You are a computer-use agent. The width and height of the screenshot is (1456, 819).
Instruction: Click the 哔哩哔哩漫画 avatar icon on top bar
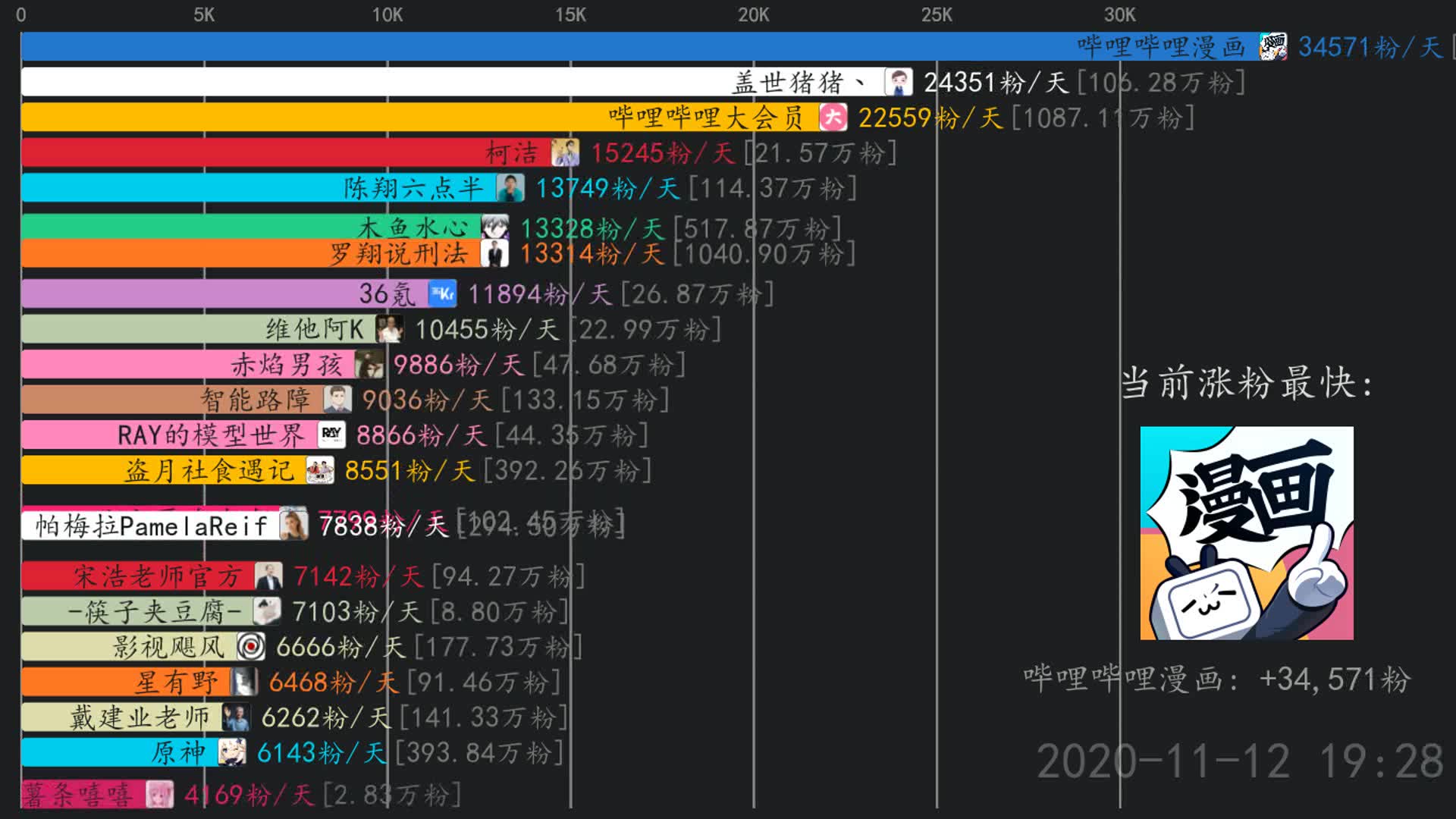tap(1273, 47)
